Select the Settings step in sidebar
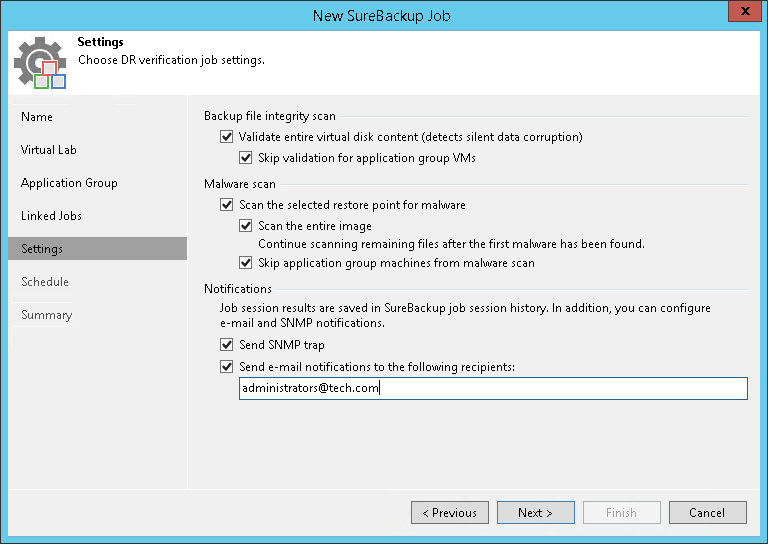This screenshot has width=768, height=544. (42, 249)
